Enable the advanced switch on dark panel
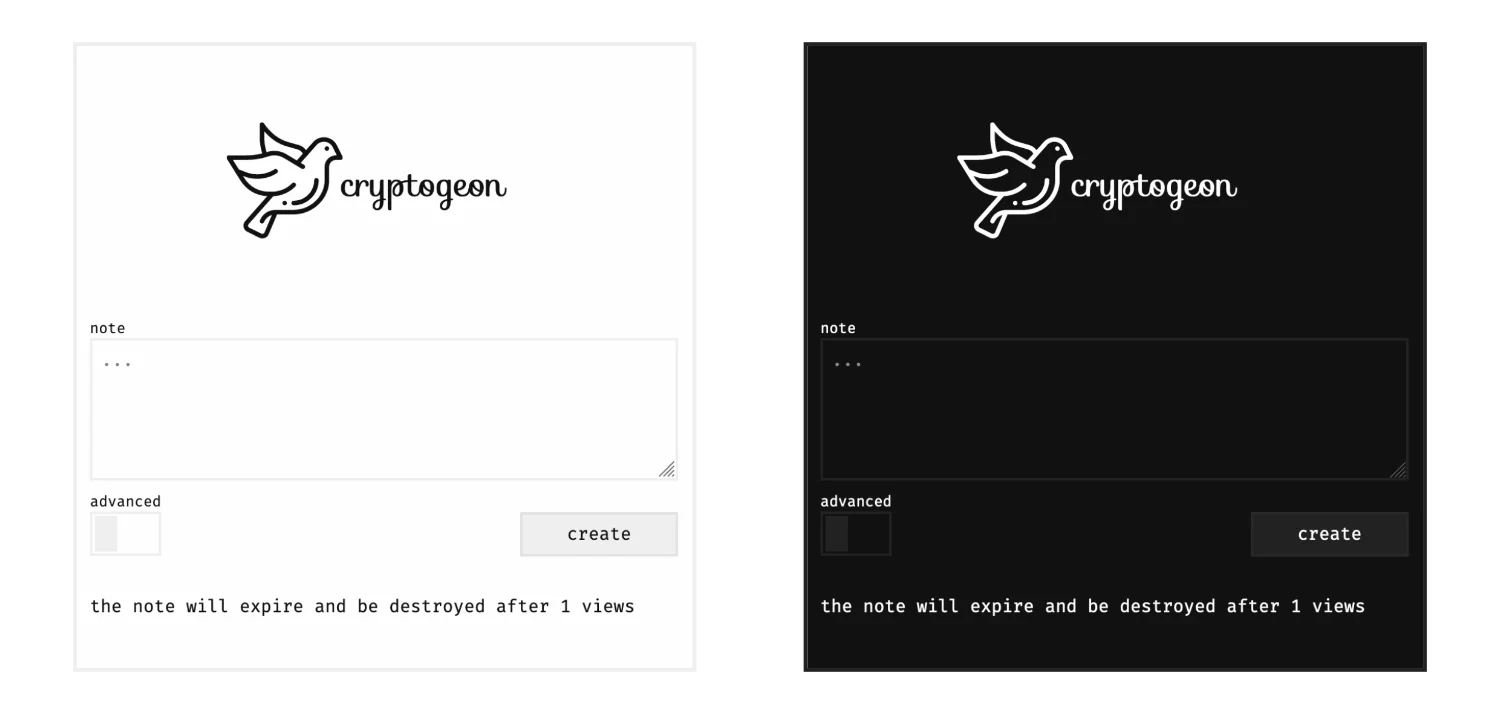Image resolution: width=1500 pixels, height=714 pixels. (856, 534)
